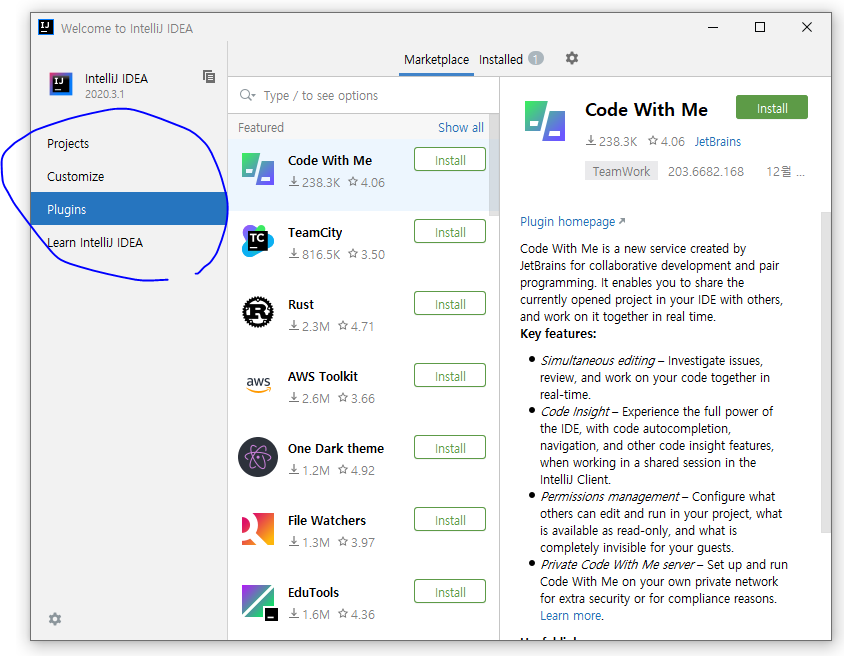
Task: Select the One Dark theme plugin name
Action: (335, 448)
